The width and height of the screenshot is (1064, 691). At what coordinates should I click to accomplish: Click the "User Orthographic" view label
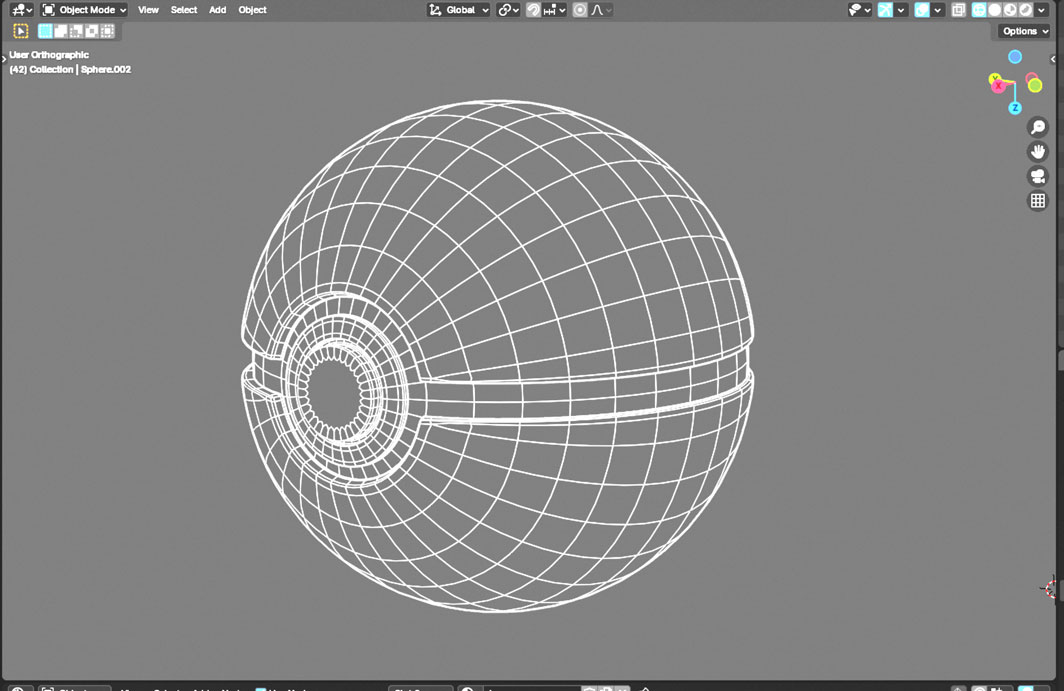(49, 55)
